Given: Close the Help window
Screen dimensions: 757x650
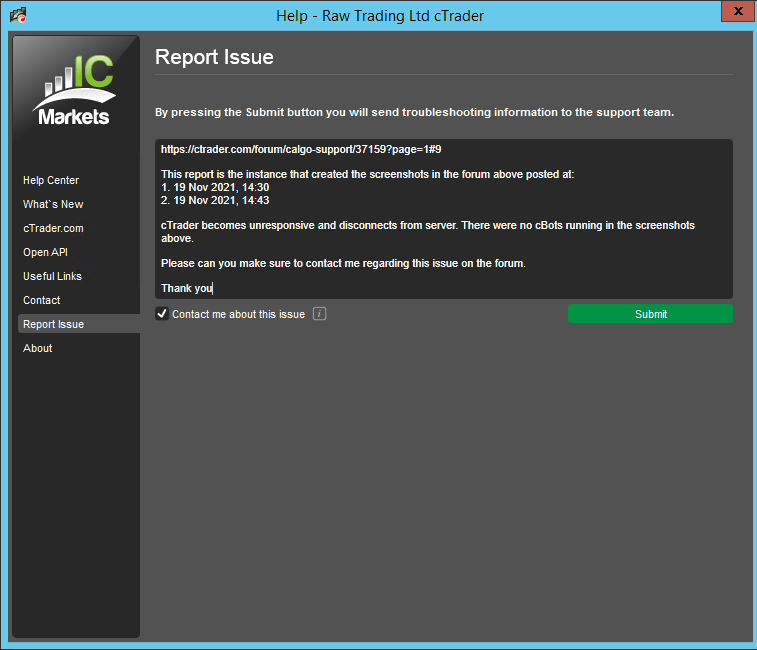Looking at the screenshot, I should (738, 11).
